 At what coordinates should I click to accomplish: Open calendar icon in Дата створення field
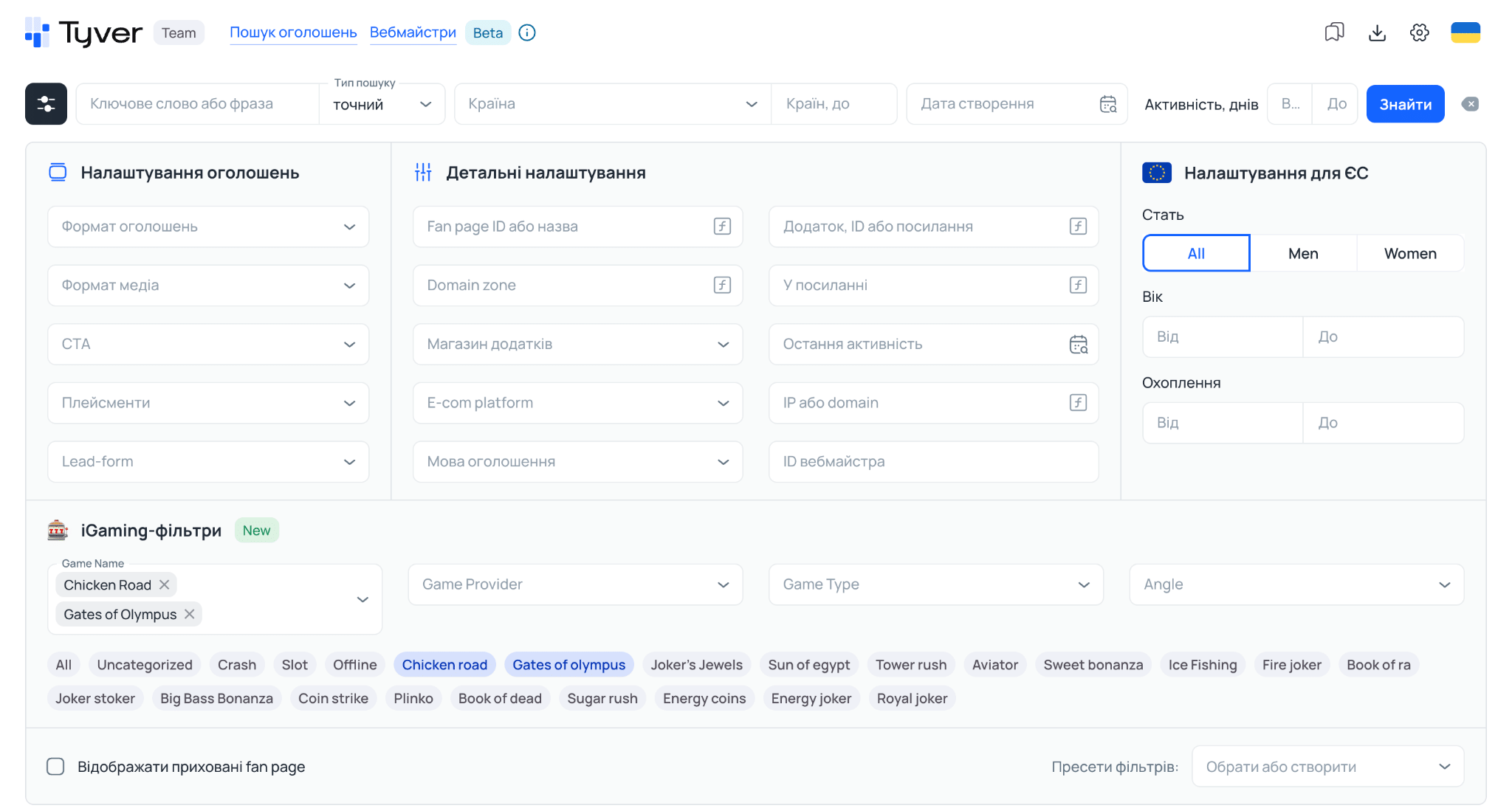[x=1108, y=104]
